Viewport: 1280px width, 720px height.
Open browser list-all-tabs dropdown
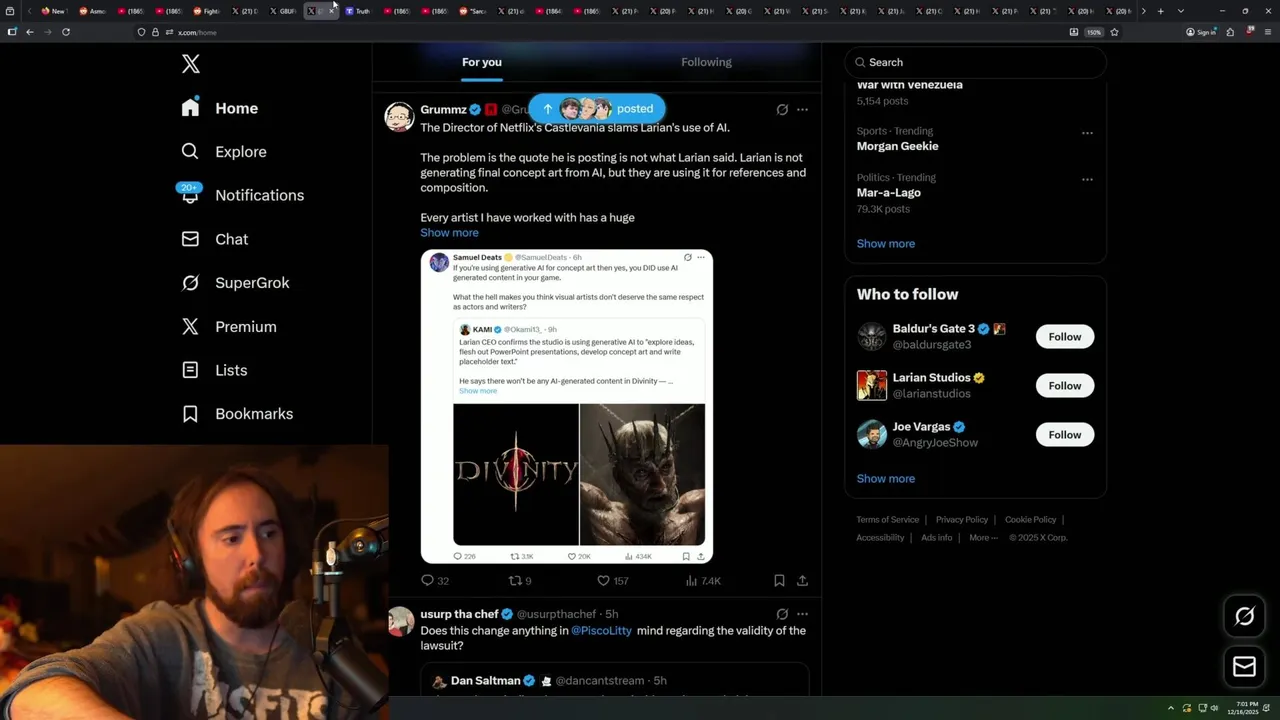1181,11
